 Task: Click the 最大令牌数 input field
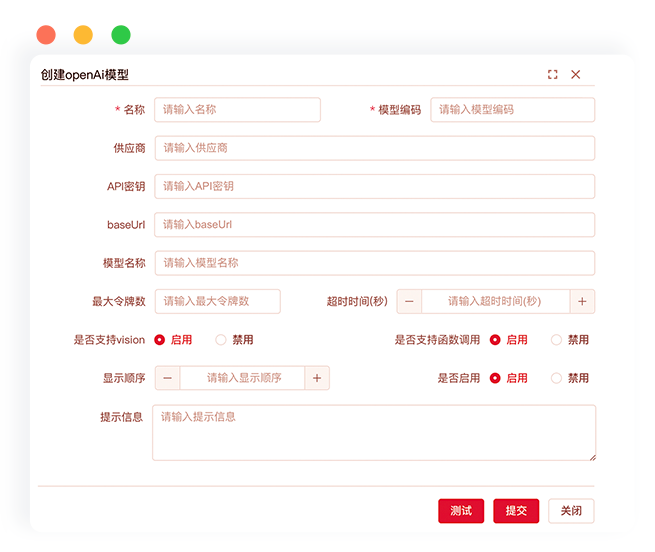218,301
